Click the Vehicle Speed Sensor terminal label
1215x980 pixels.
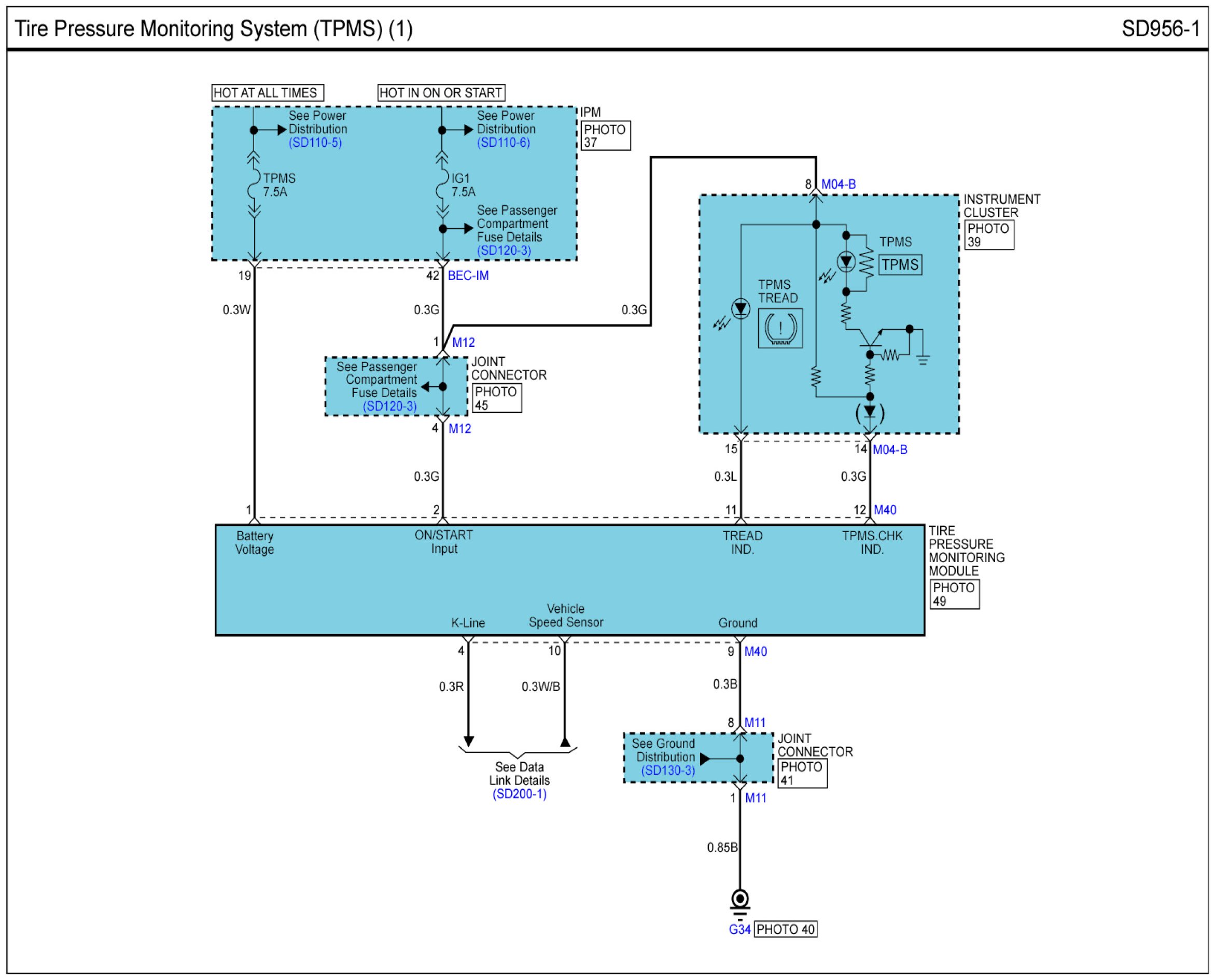tap(566, 616)
